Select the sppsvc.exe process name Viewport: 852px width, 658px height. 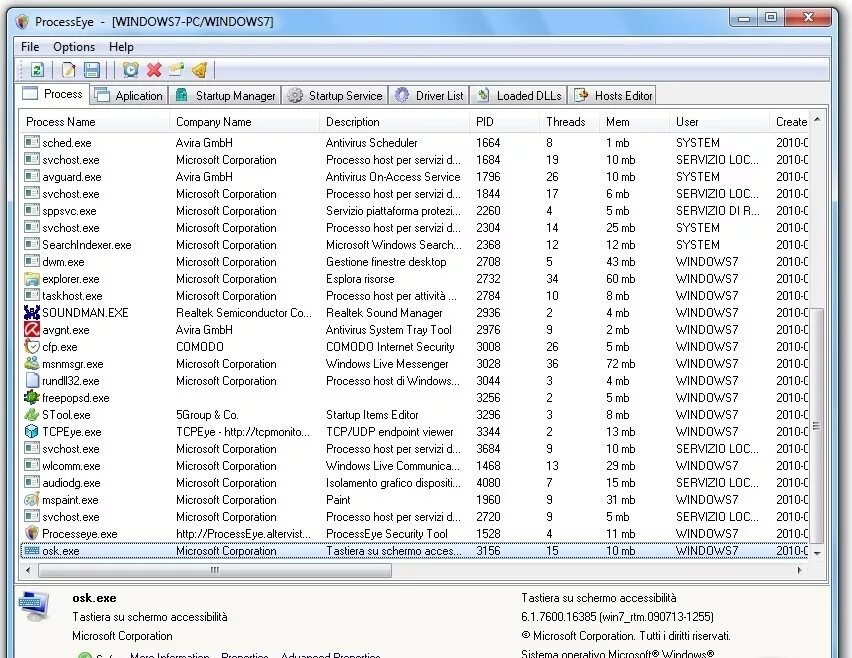pyautogui.click(x=69, y=211)
